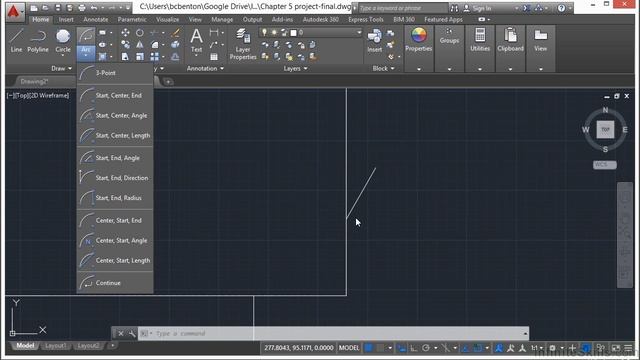Viewport: 640px width, 360px height.
Task: Click the Help question mark icon
Action: [562, 8]
